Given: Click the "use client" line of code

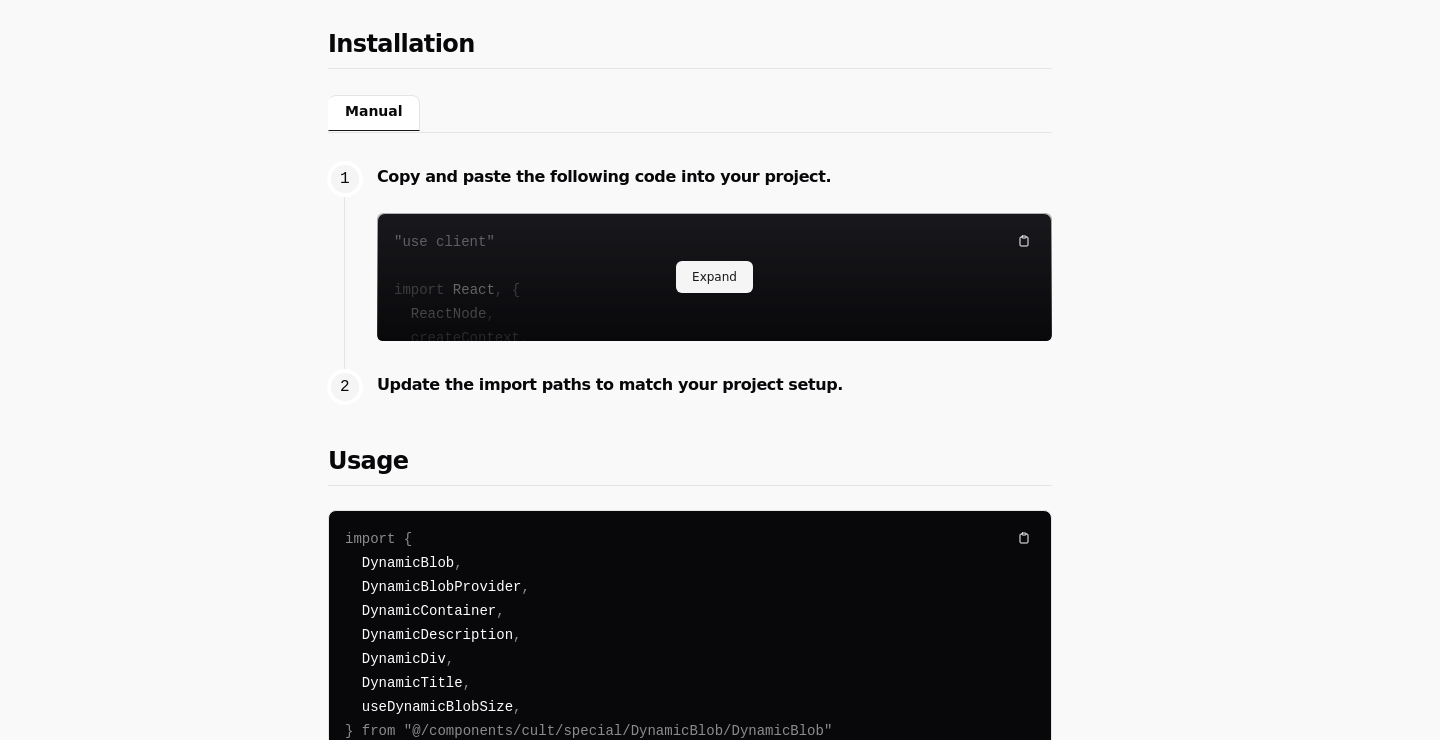Looking at the screenshot, I should (444, 242).
